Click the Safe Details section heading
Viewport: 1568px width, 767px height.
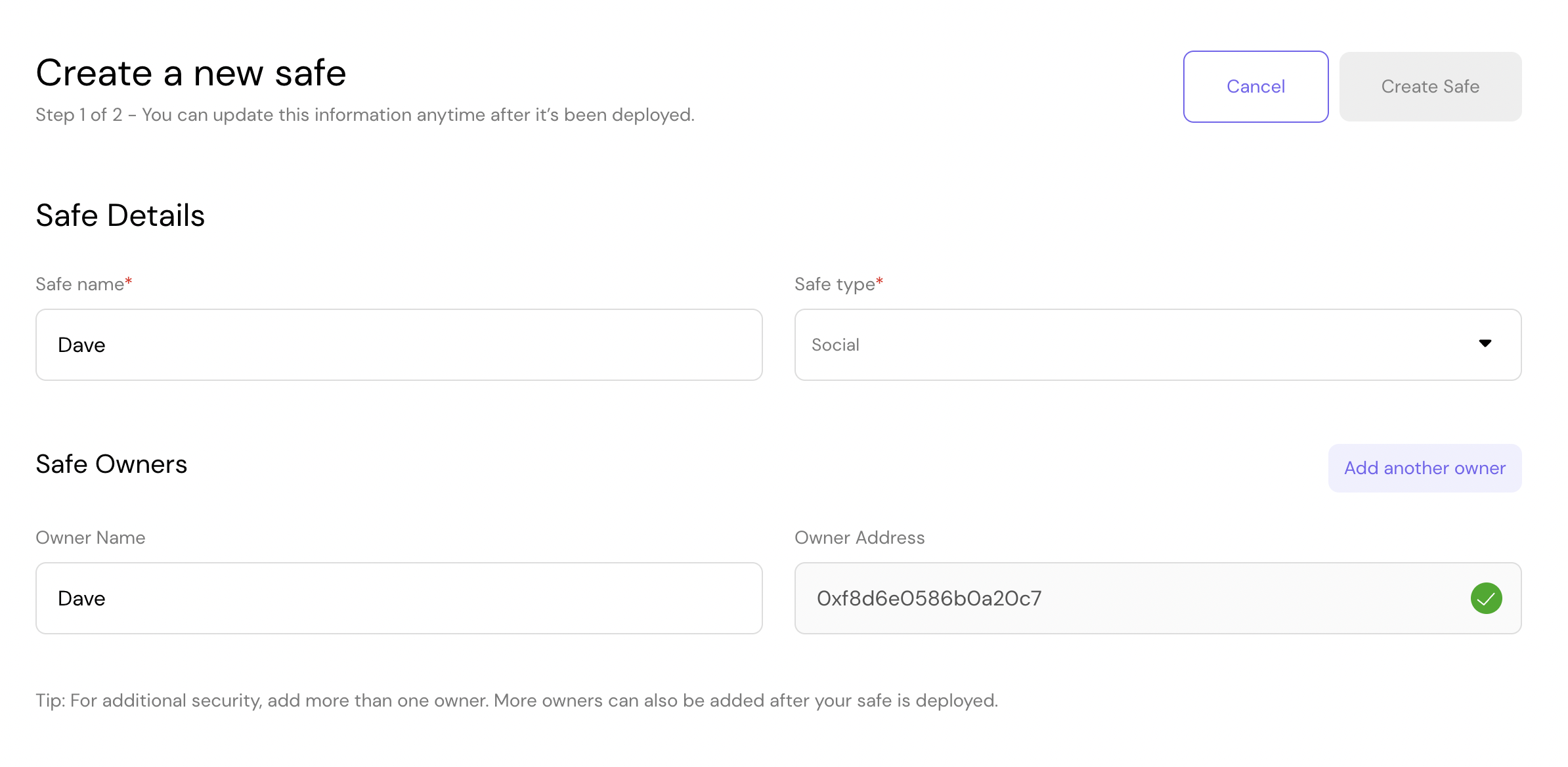[x=120, y=215]
